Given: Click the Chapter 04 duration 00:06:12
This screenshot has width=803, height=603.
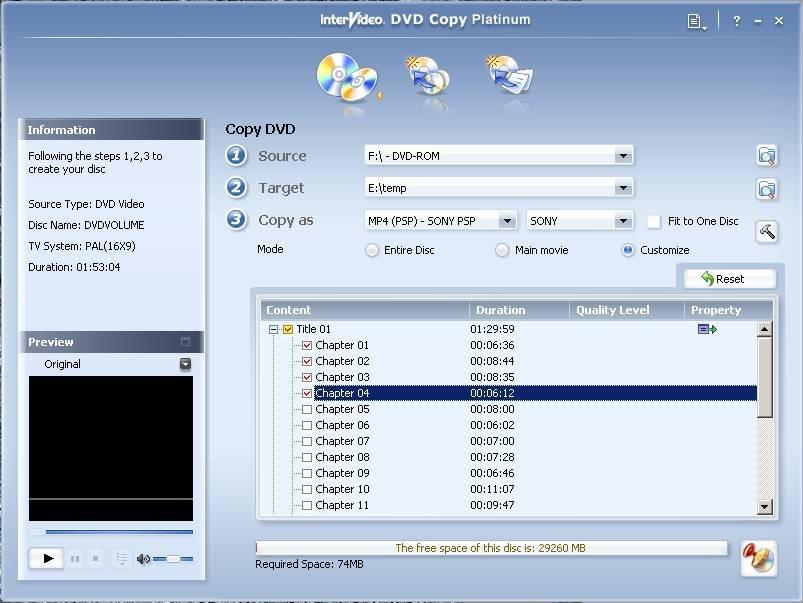Looking at the screenshot, I should (x=492, y=393).
